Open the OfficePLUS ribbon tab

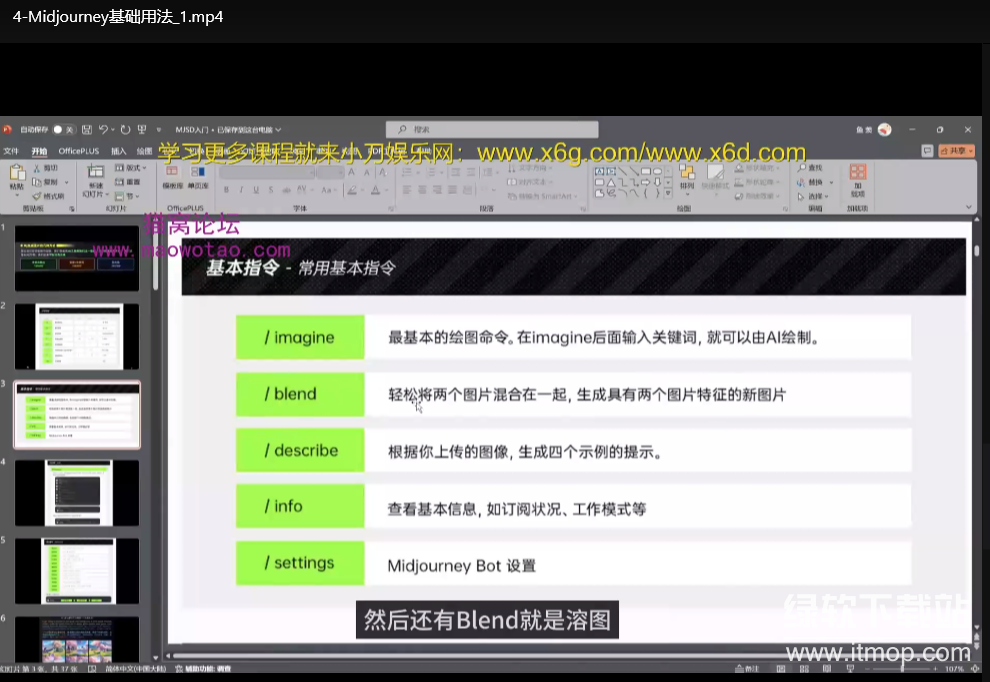79,152
